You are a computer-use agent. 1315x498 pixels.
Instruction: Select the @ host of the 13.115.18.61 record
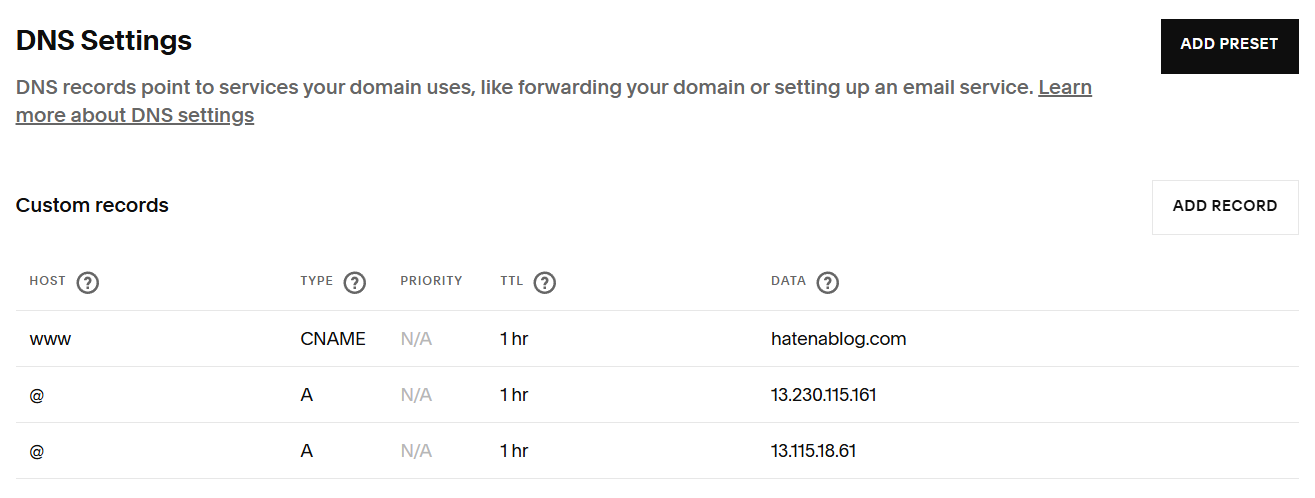(x=37, y=451)
